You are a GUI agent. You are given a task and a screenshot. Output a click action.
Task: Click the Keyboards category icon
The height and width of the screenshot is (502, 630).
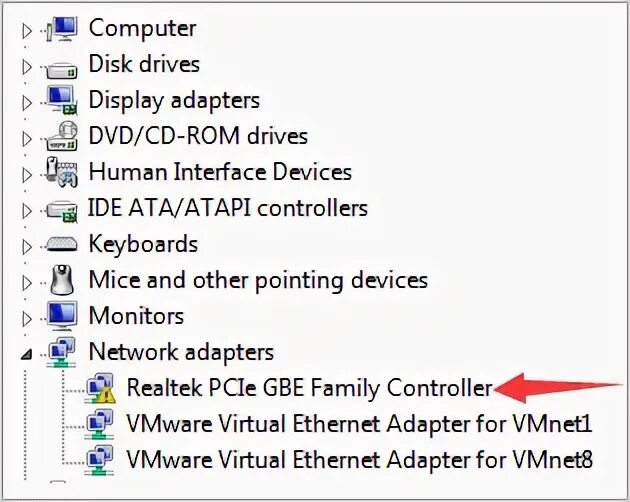61,244
